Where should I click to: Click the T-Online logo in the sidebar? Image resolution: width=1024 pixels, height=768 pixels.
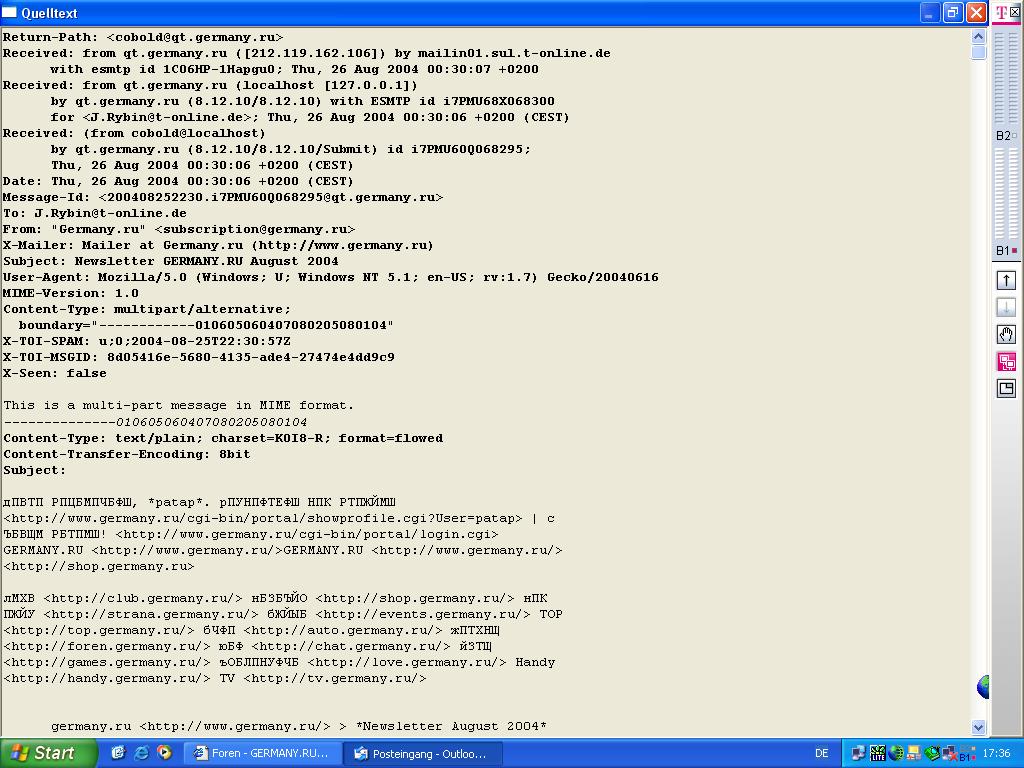[x=1001, y=12]
